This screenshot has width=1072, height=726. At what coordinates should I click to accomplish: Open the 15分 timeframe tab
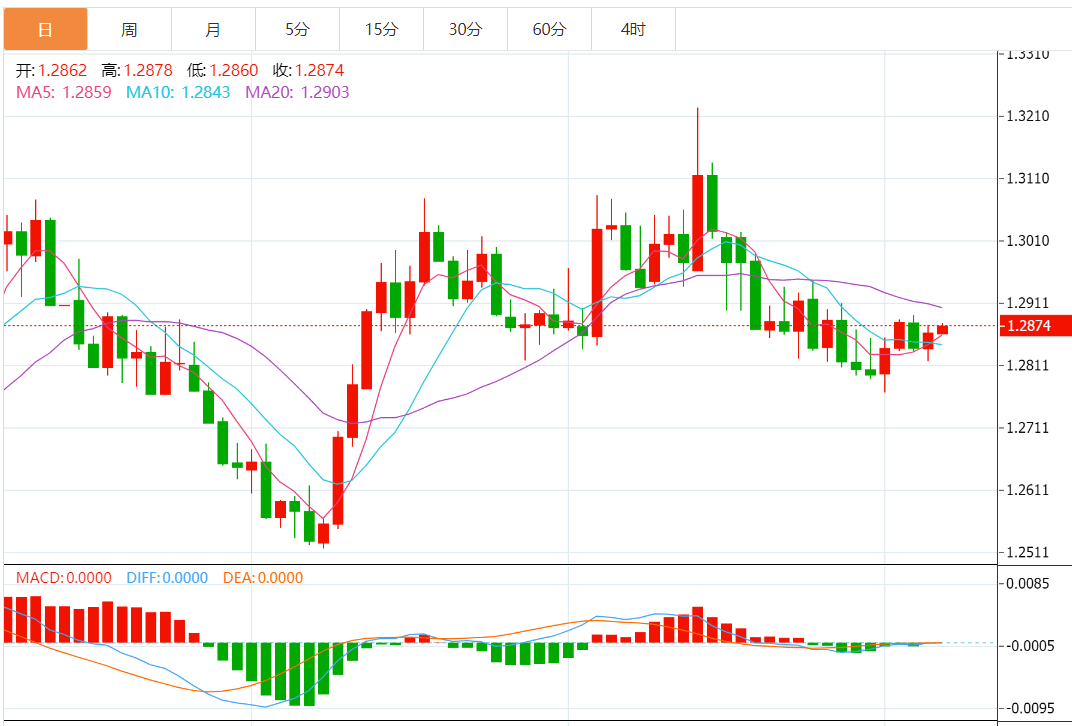[x=381, y=29]
